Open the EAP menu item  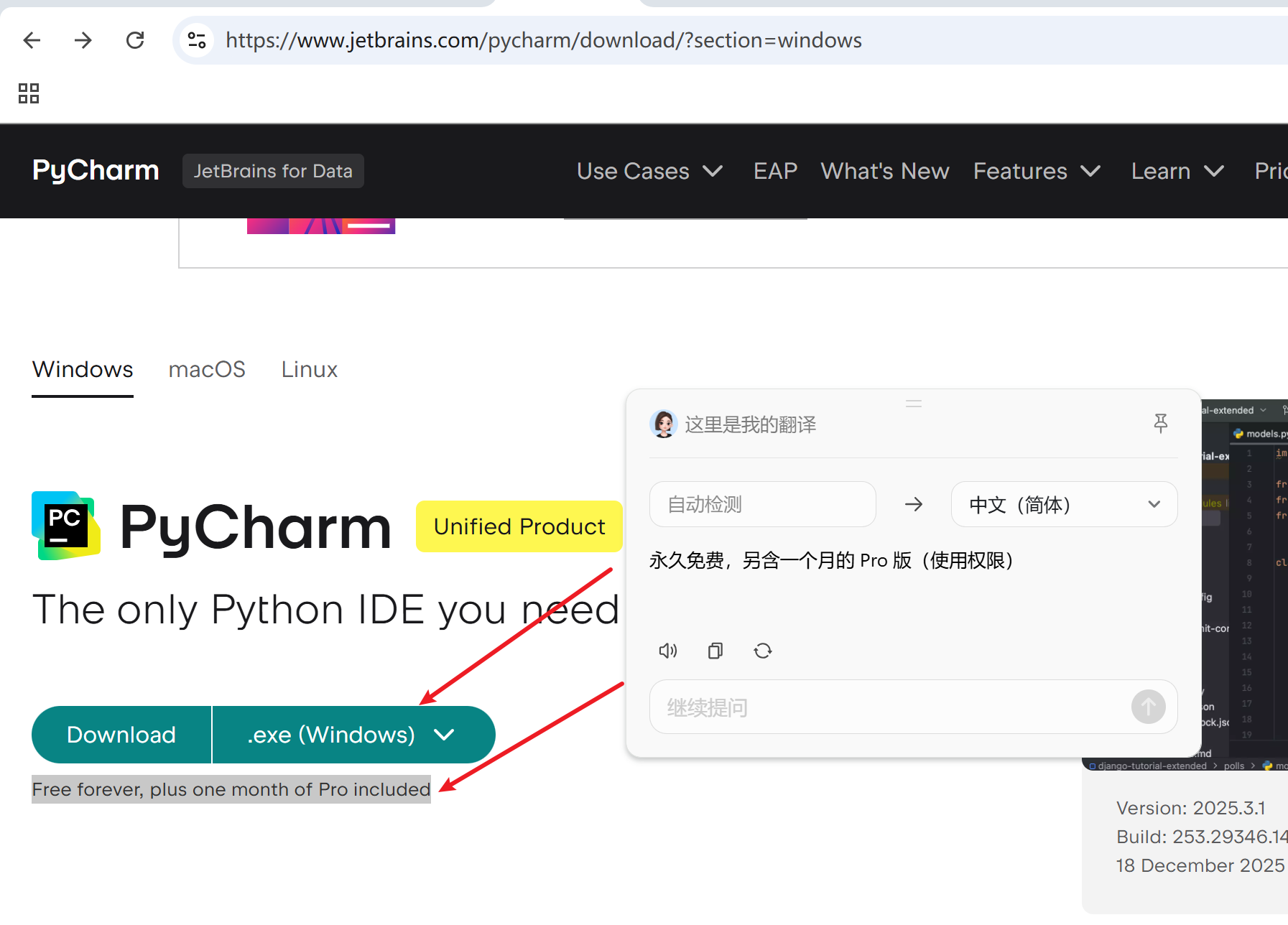pyautogui.click(x=775, y=171)
